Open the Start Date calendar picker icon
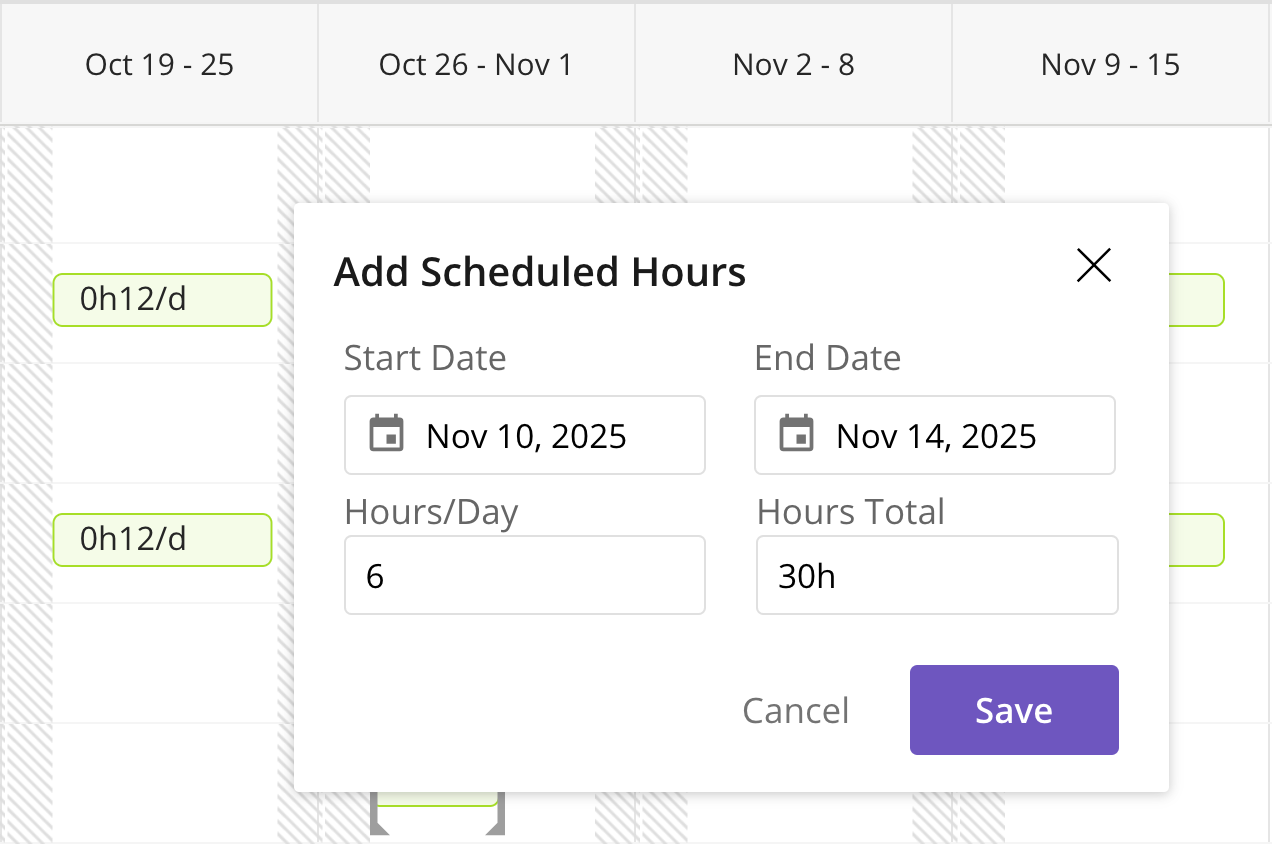 tap(384, 435)
